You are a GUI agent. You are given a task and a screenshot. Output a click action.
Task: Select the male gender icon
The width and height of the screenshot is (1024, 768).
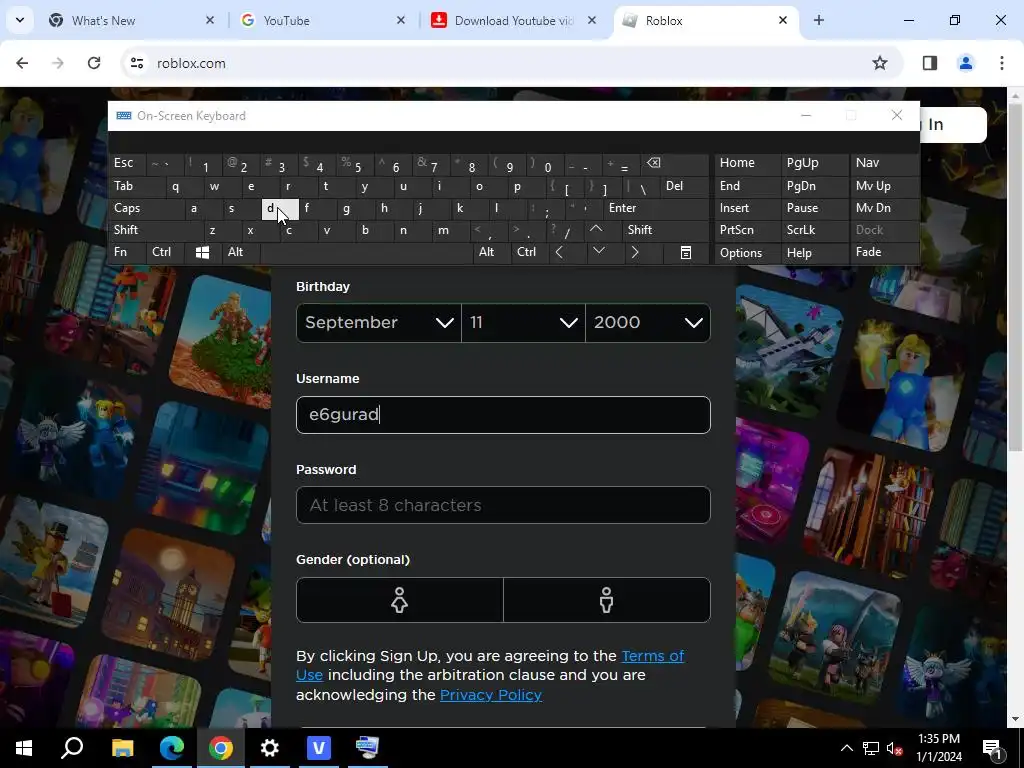[x=607, y=600]
